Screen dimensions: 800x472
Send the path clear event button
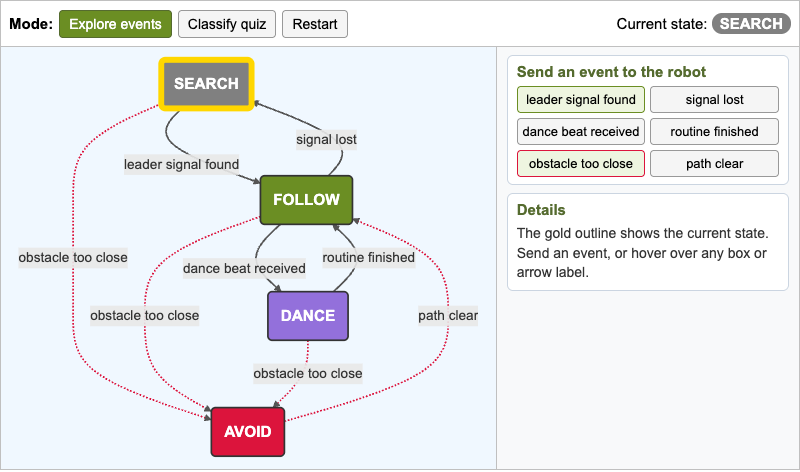(x=714, y=164)
